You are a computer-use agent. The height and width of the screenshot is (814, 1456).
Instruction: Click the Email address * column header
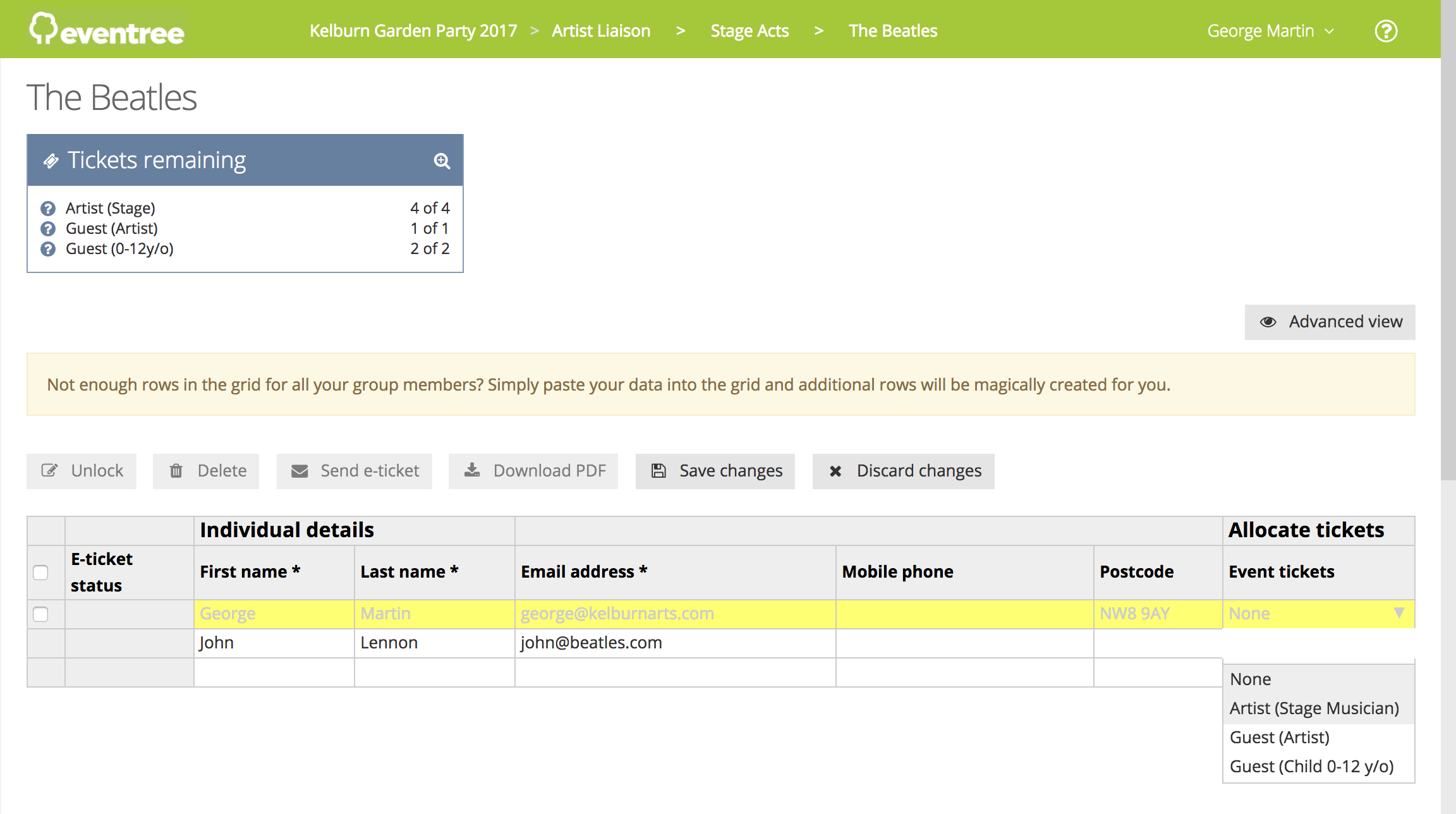coord(676,573)
